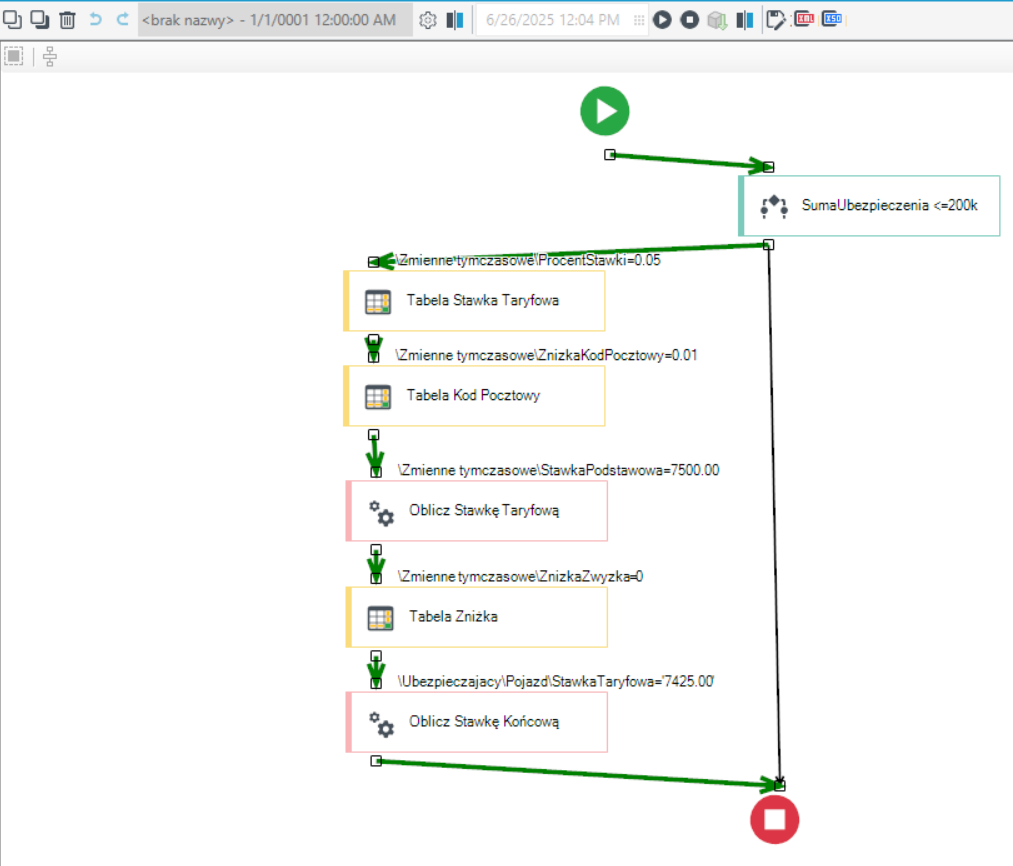Select the SumaUbezpieczenia <=200k decision node
This screenshot has width=1013, height=866.
pyautogui.click(x=870, y=206)
